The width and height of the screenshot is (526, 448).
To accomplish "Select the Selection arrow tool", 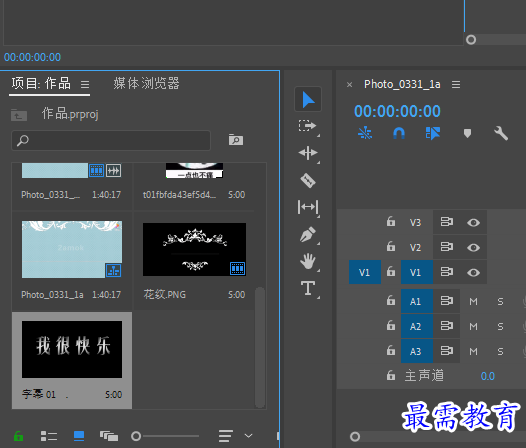I will click(x=308, y=99).
